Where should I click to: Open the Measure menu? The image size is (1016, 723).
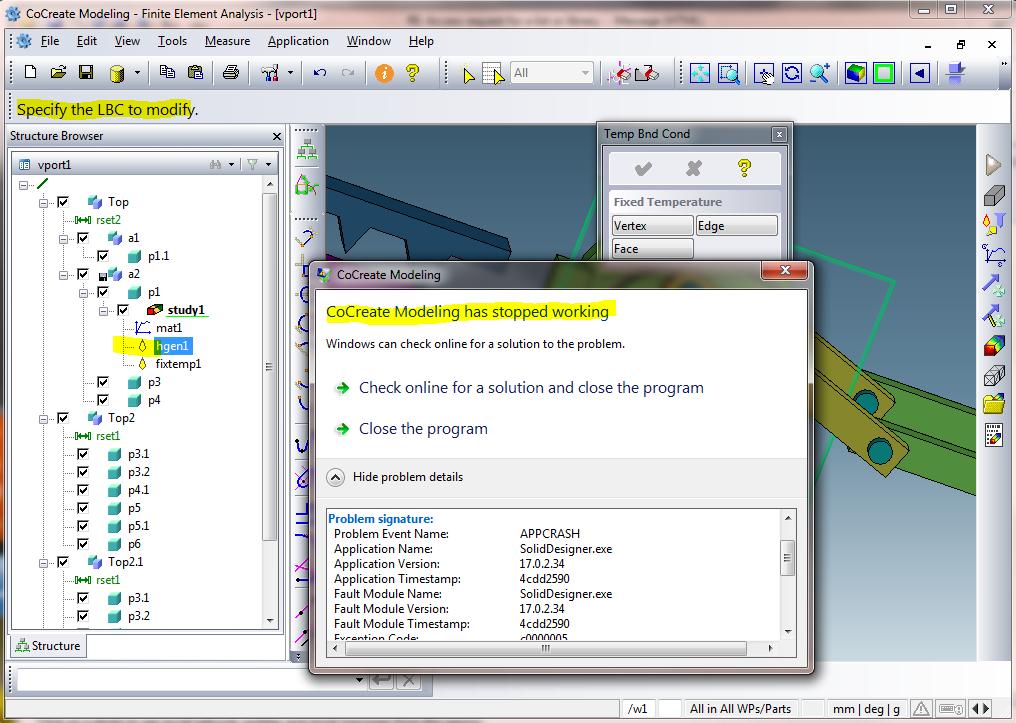pos(227,41)
